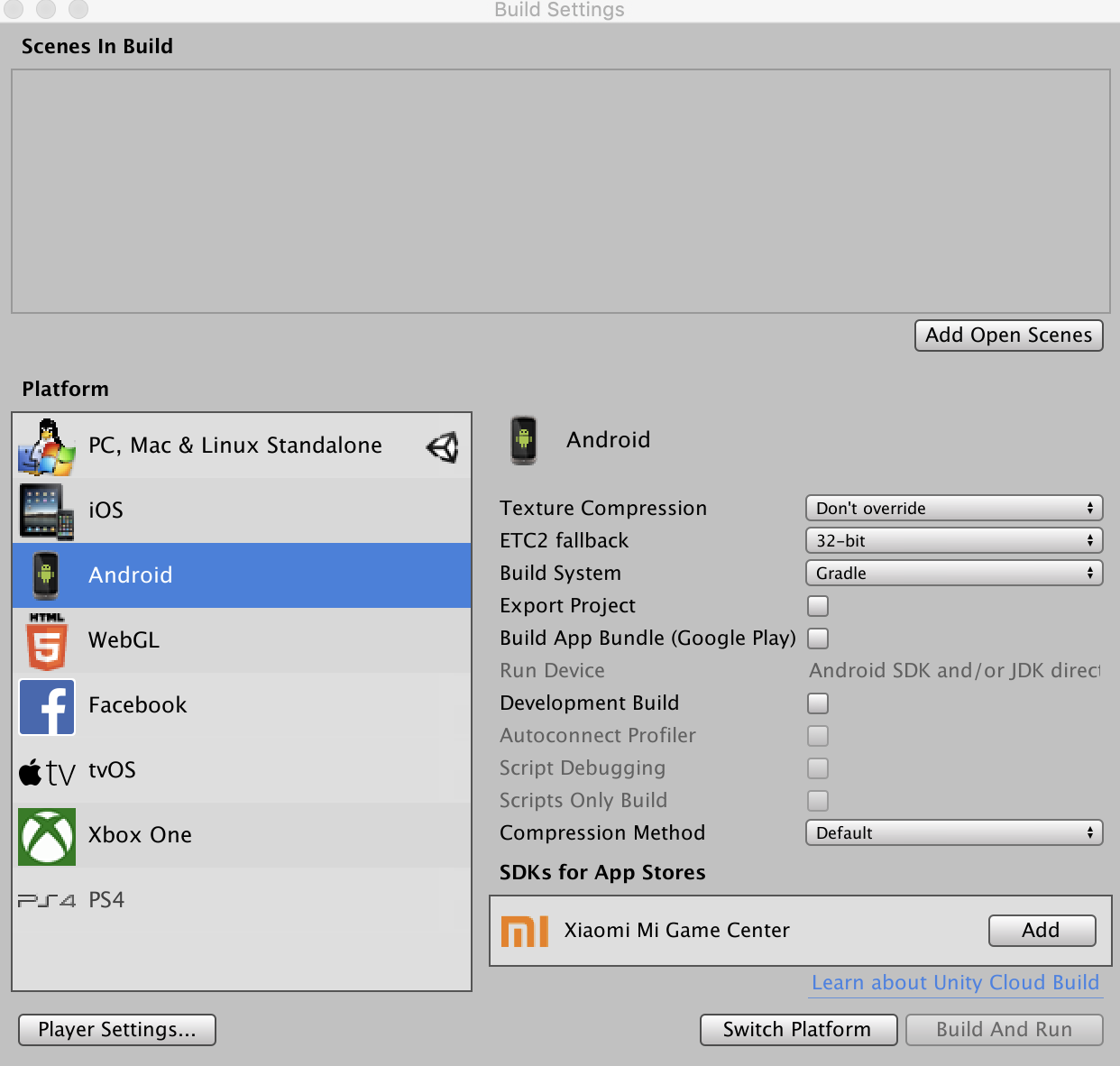This screenshot has height=1066, width=1120.
Task: Toggle the Scripts Only Build checkbox
Action: point(818,801)
